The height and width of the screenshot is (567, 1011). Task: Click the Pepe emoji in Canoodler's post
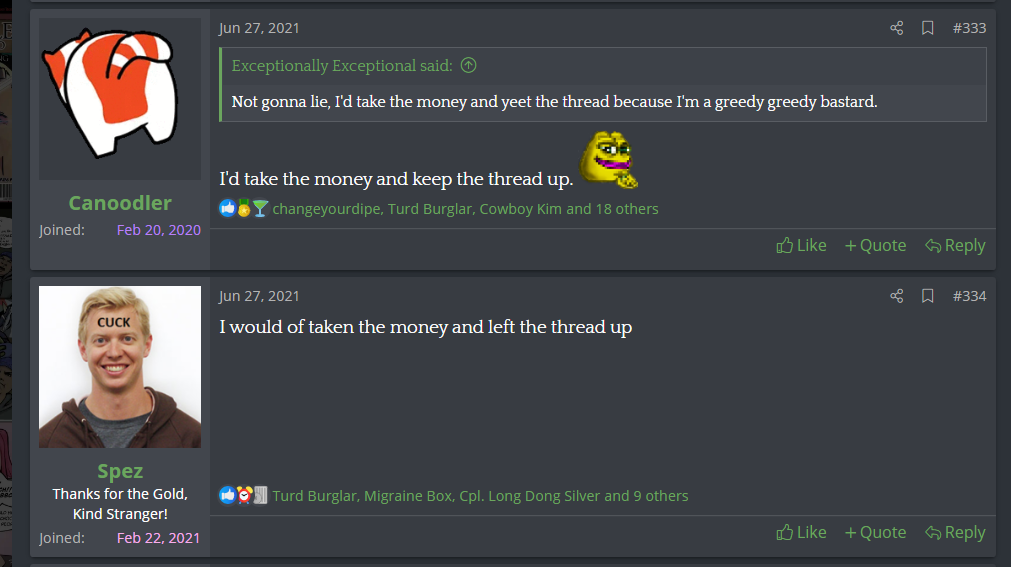pyautogui.click(x=609, y=159)
